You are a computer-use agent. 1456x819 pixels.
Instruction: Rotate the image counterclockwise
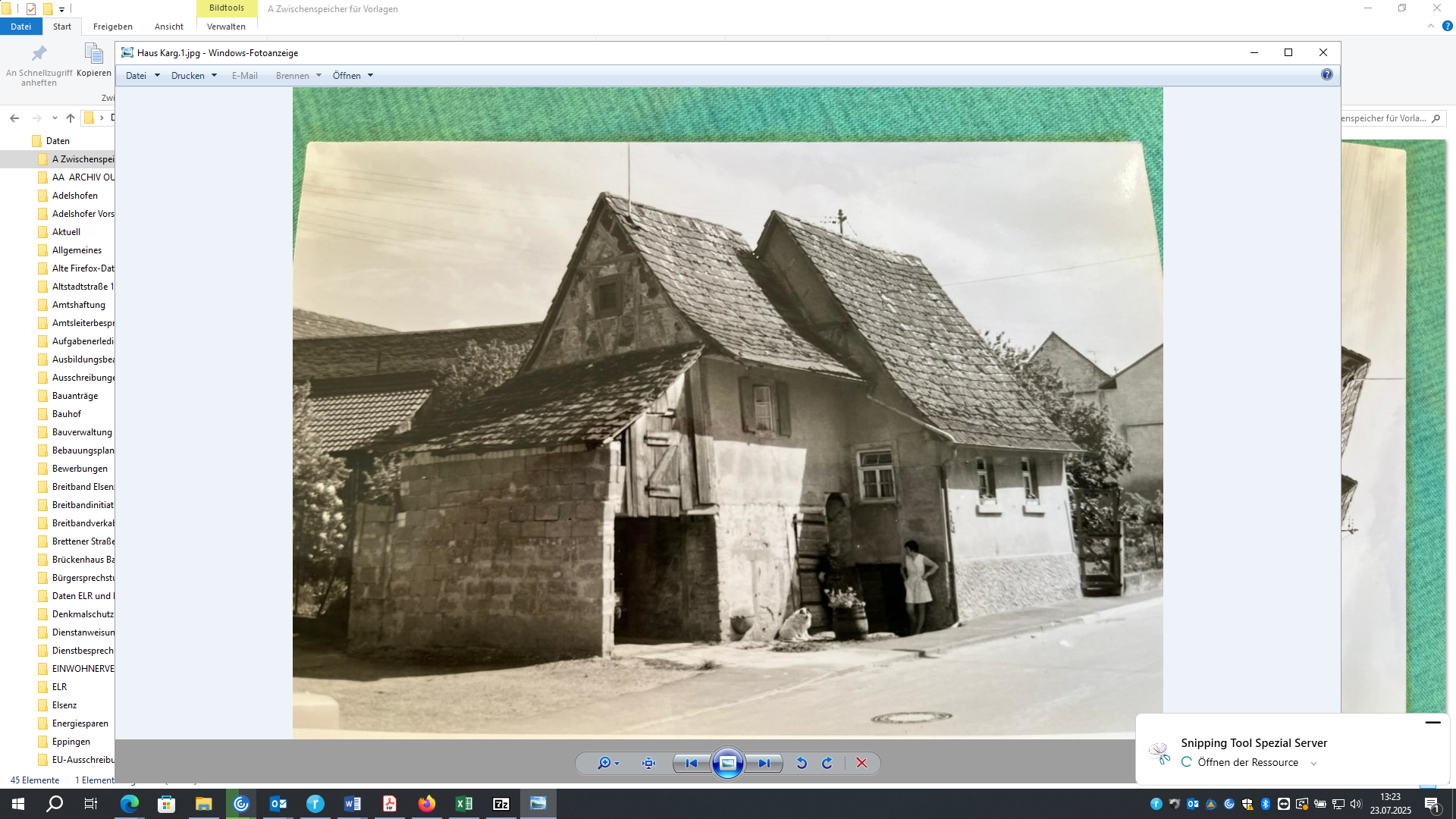pos(802,763)
